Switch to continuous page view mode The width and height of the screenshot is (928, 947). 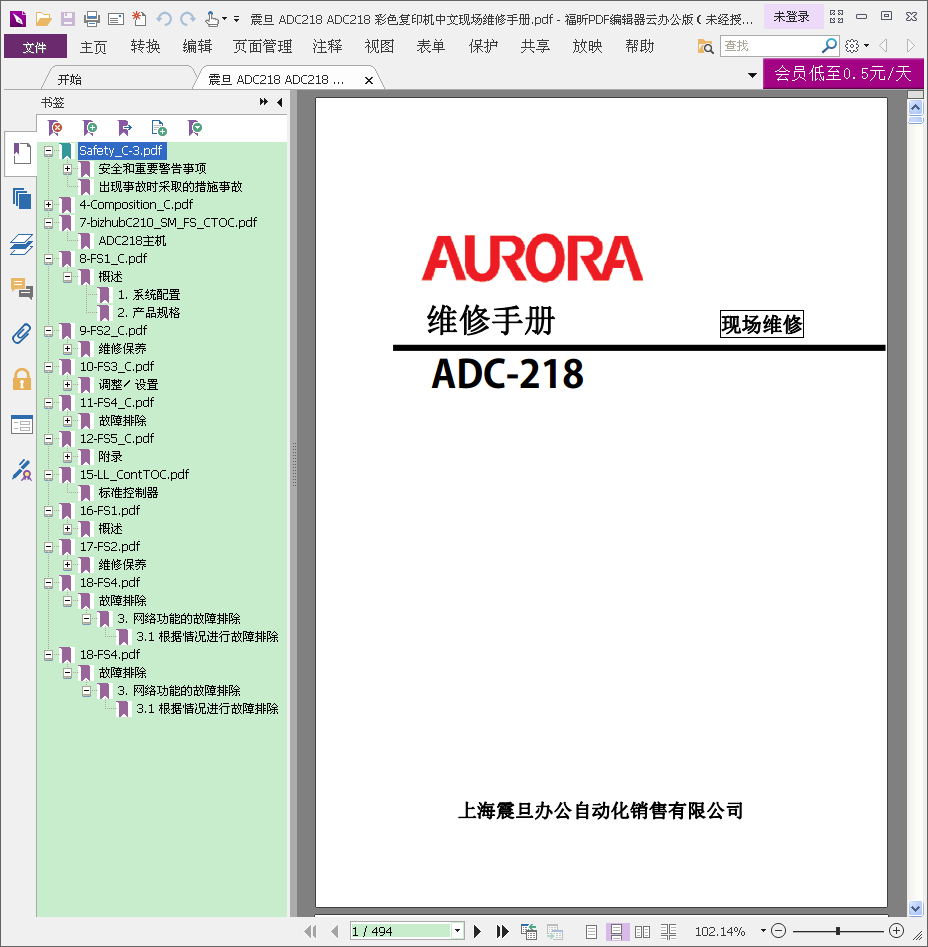pyautogui.click(x=616, y=932)
